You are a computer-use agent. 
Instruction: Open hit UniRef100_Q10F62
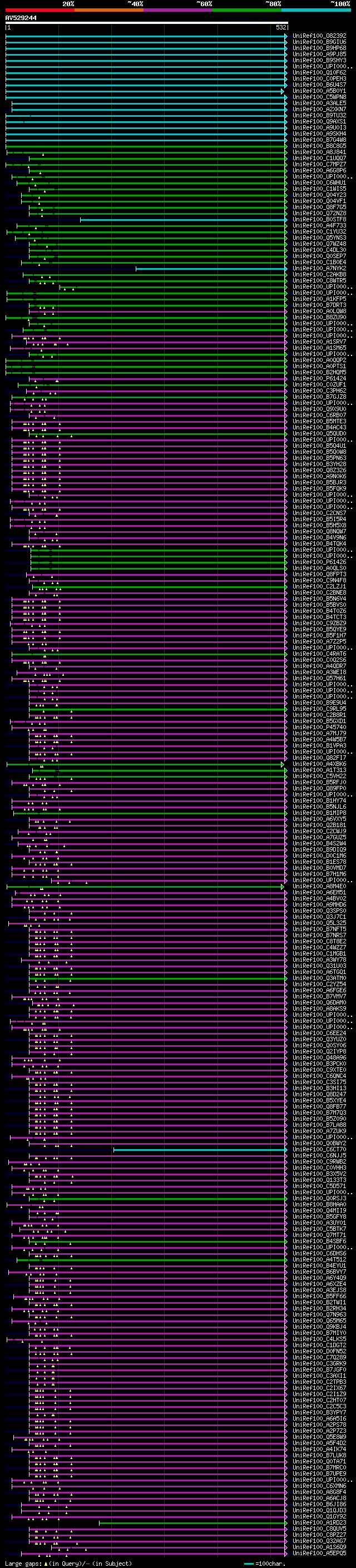coord(319,72)
